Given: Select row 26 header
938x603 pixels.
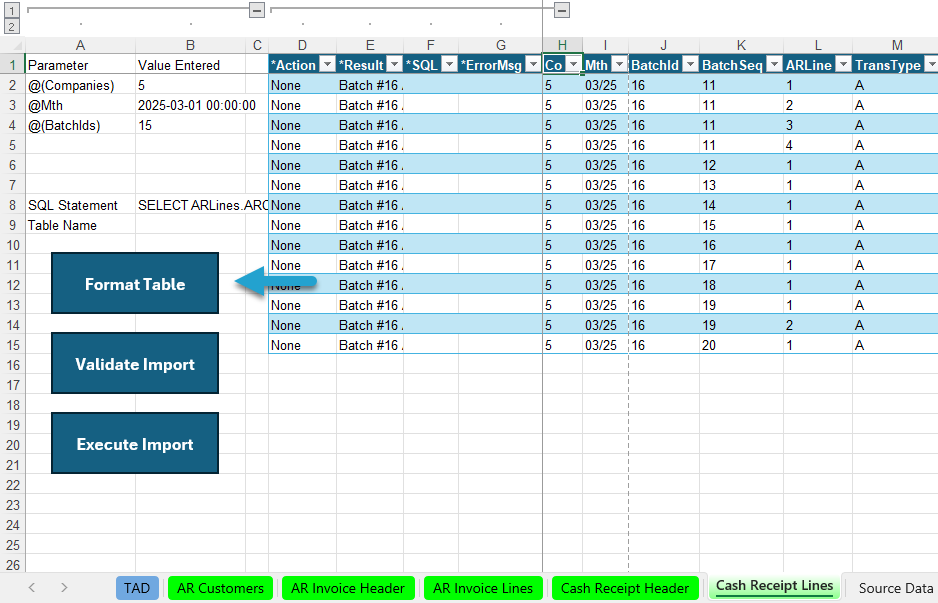Looking at the screenshot, I should tap(13, 565).
